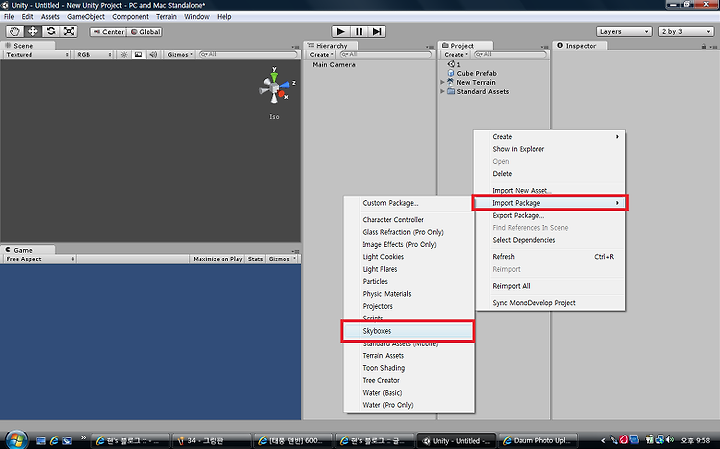Screen dimensions: 720x449
Task: Select the Hierarchy tab
Action: click(331, 45)
